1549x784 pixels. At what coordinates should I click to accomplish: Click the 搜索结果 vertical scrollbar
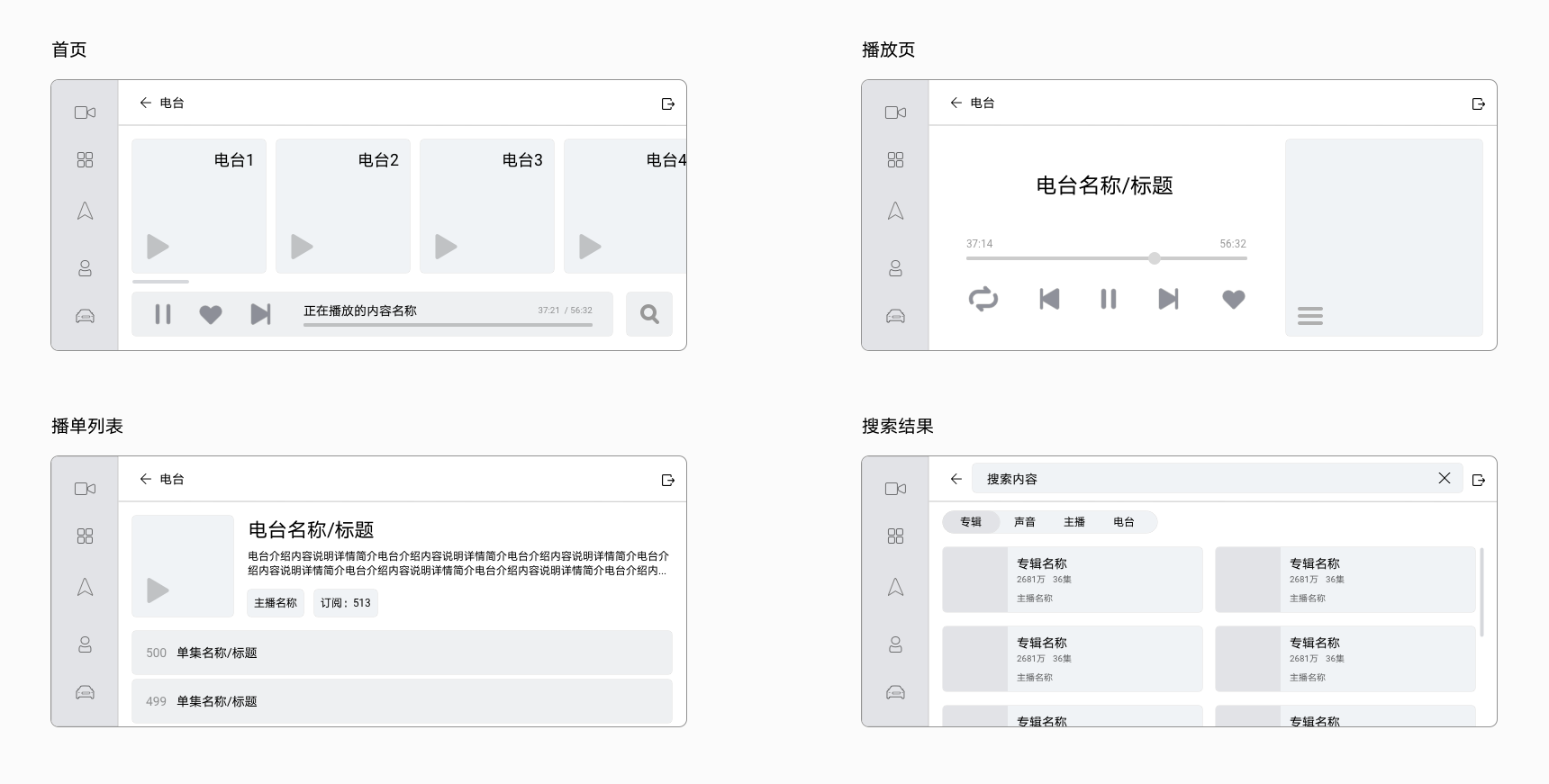click(x=1481, y=591)
